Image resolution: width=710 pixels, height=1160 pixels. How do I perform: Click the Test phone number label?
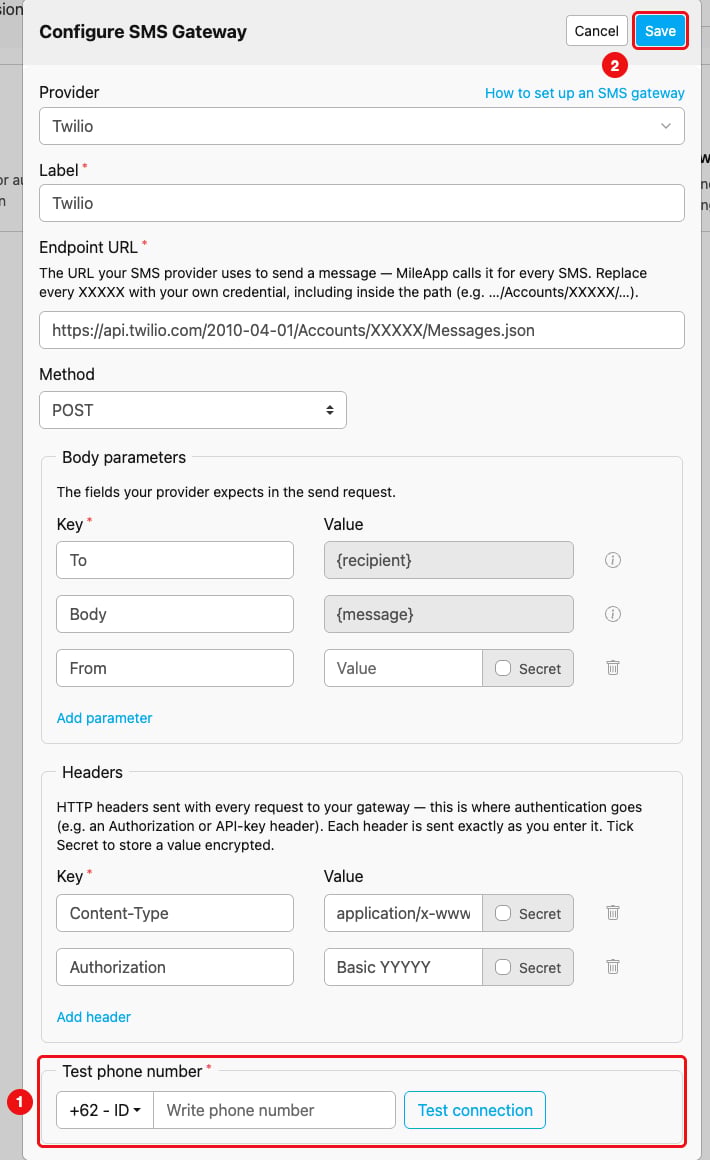point(132,1071)
